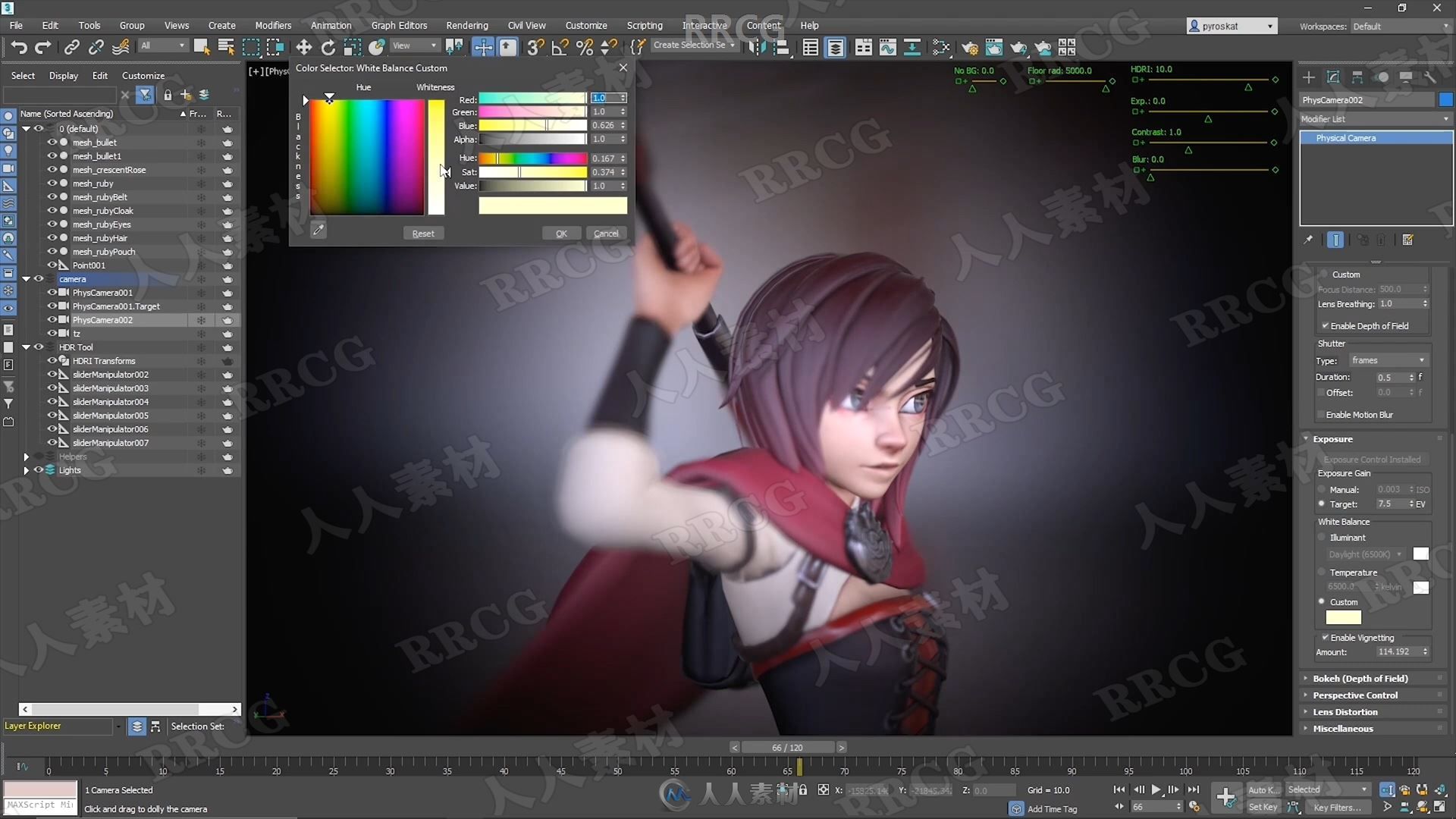Uncheck Enable Depth of Field

pos(1325,325)
